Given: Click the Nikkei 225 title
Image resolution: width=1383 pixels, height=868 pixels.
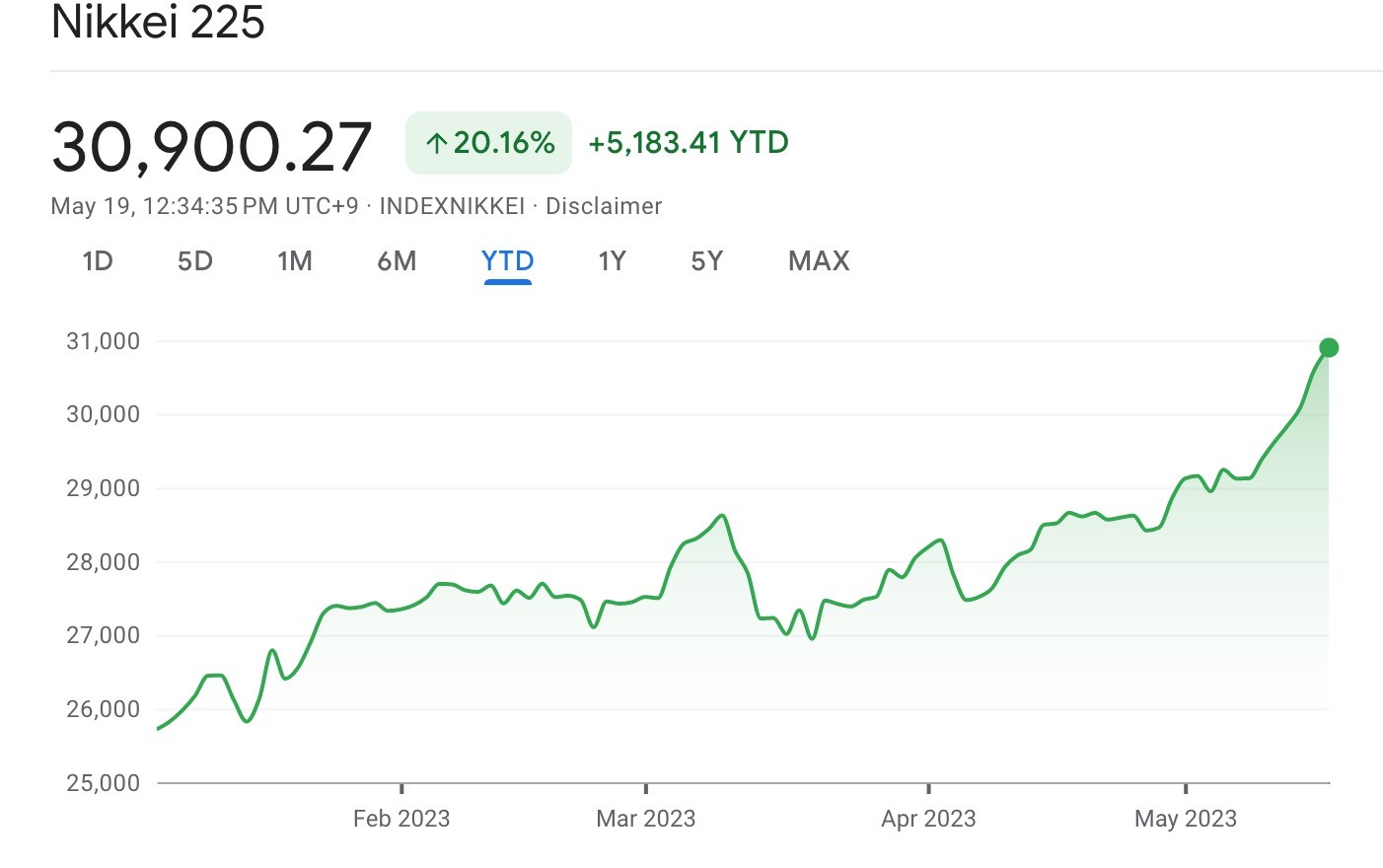Looking at the screenshot, I should [x=158, y=22].
